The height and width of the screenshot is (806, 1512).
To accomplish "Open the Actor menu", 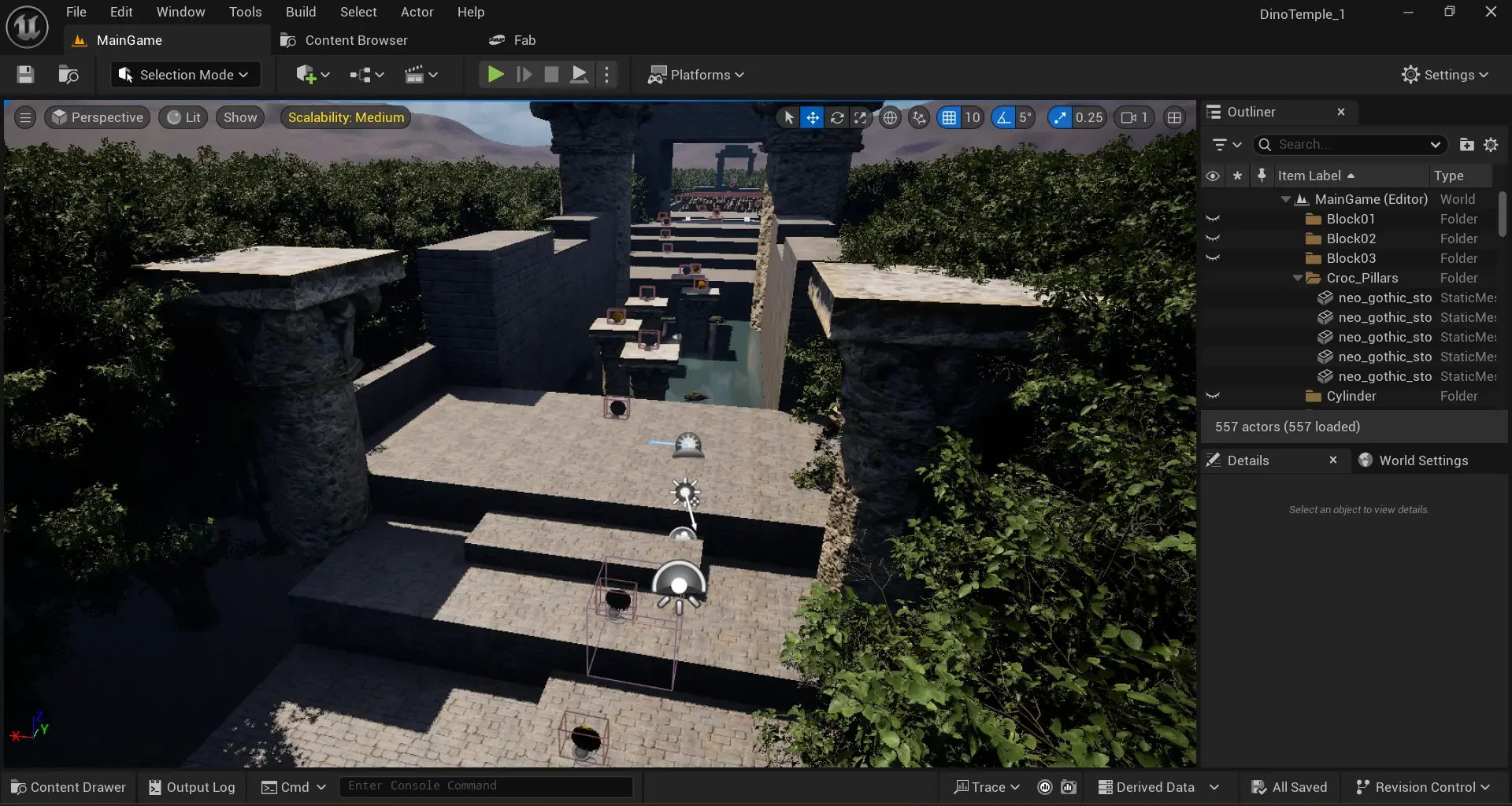I will [x=417, y=12].
